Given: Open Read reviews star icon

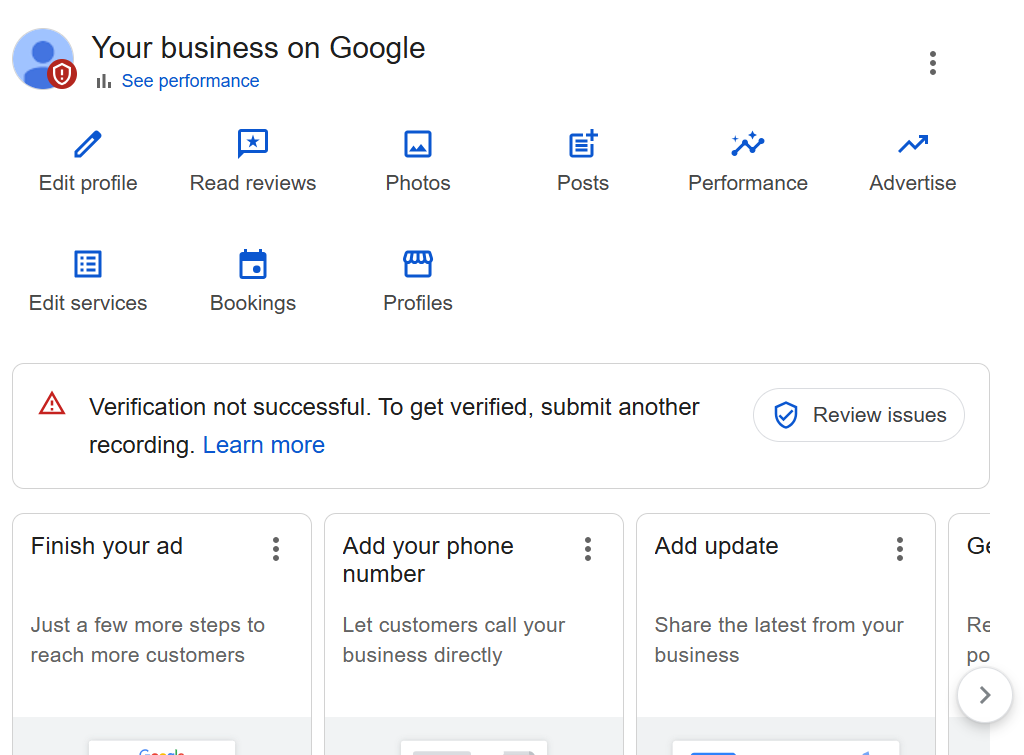Looking at the screenshot, I should click(x=253, y=144).
